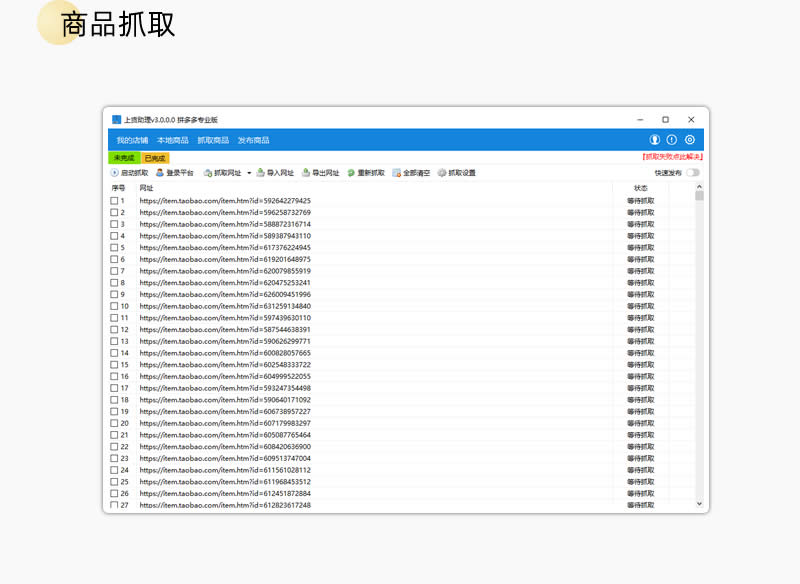
Task: Click the 序号 column header
Action: [x=118, y=188]
